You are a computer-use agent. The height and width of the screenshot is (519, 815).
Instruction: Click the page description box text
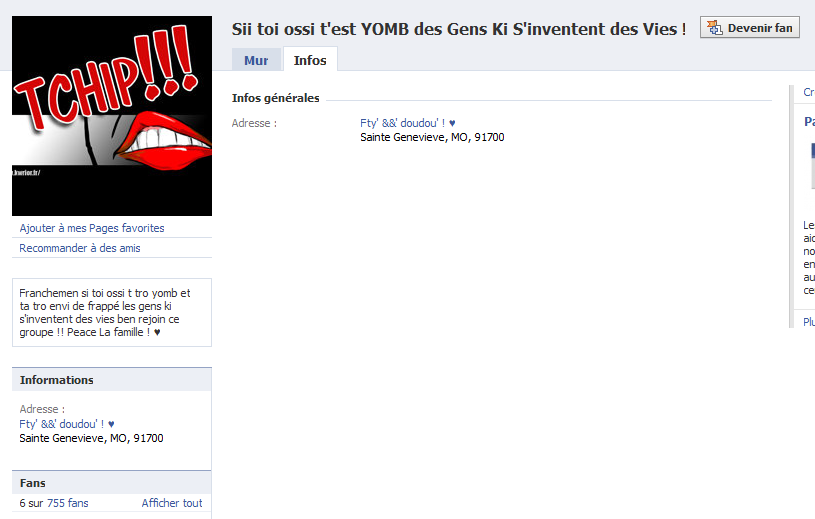click(x=105, y=313)
